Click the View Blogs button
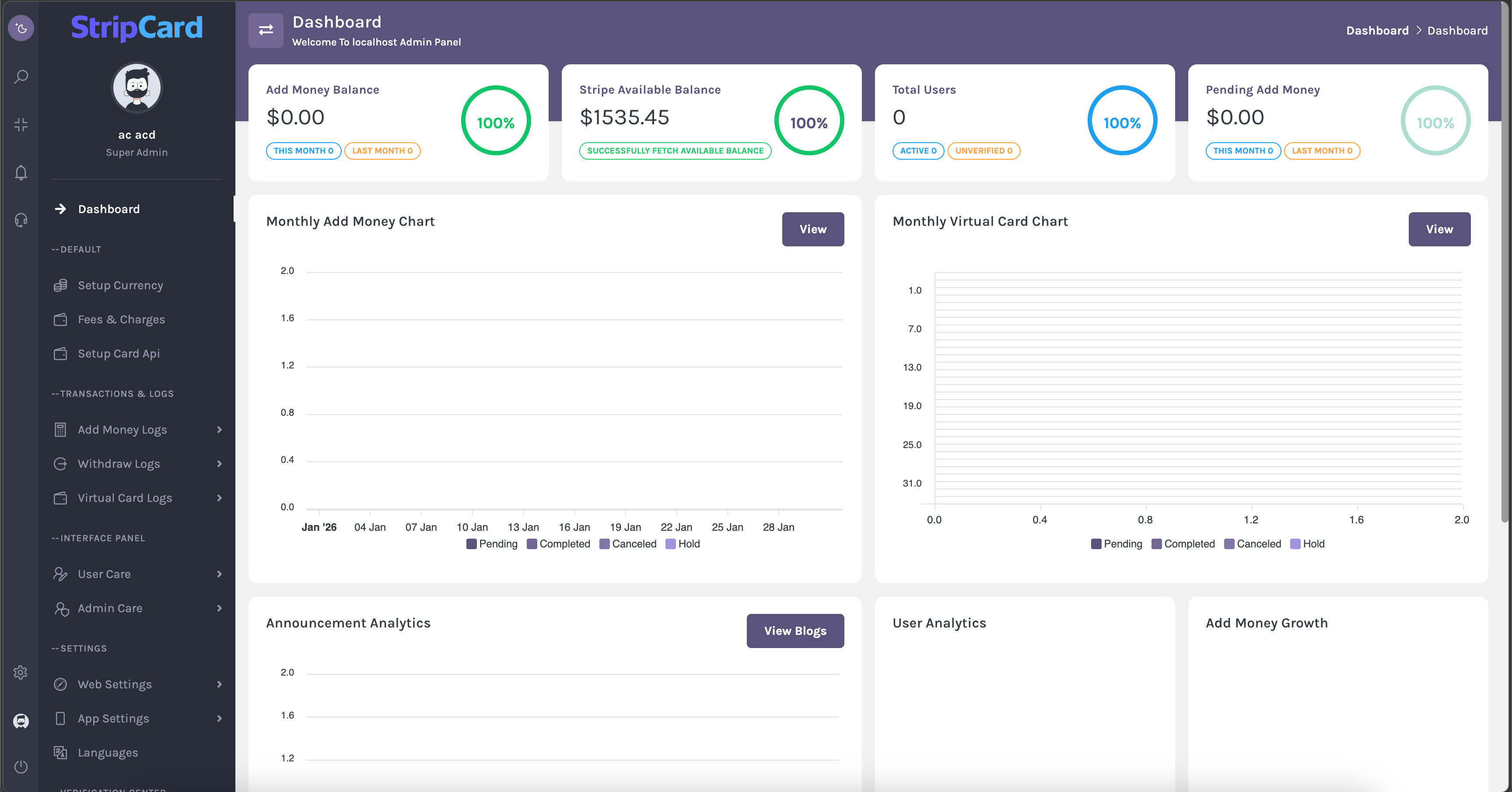This screenshot has height=792, width=1512. 795,631
